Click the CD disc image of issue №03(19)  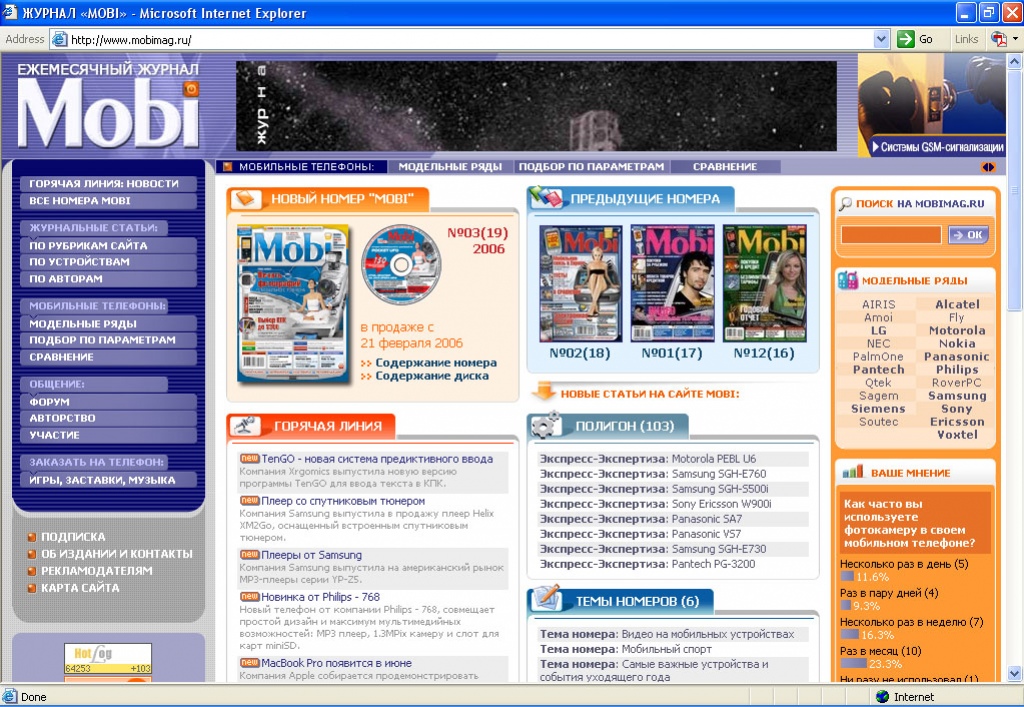click(400, 263)
